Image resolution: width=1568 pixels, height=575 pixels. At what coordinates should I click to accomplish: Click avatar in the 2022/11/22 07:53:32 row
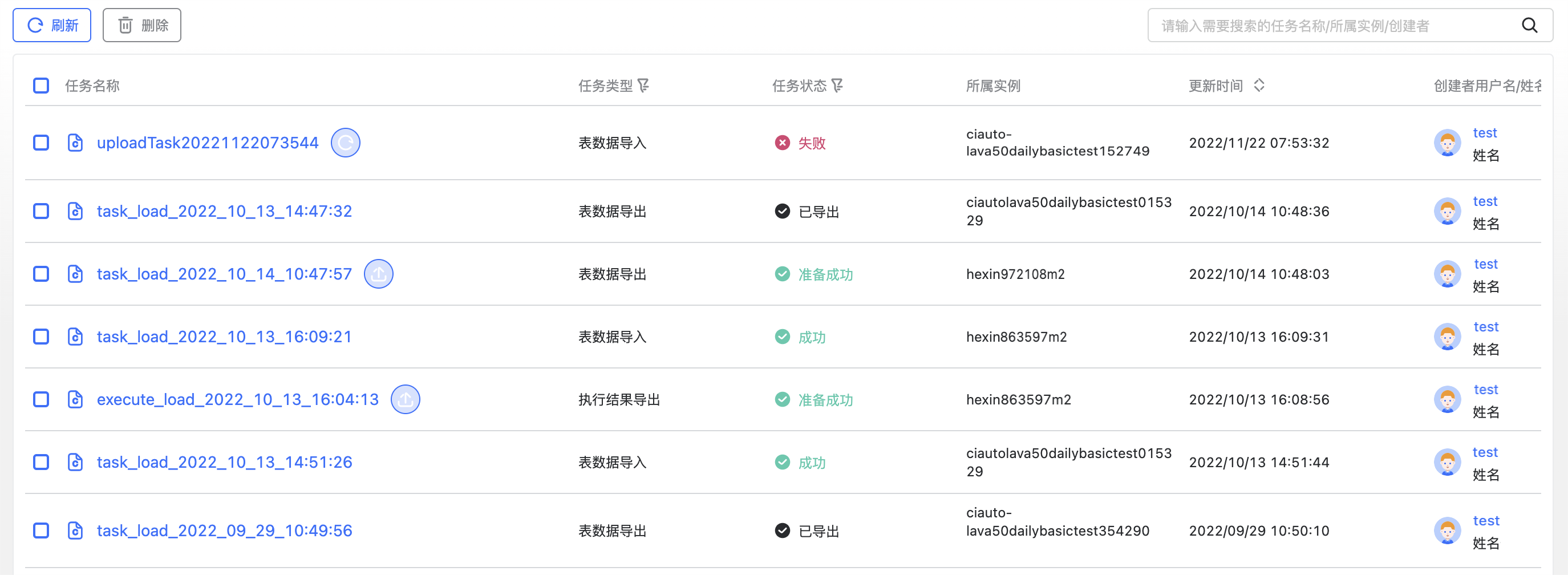click(1447, 144)
